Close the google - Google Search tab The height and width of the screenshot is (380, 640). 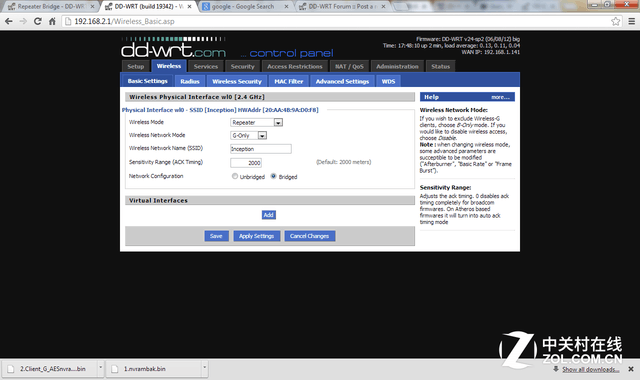pos(286,7)
